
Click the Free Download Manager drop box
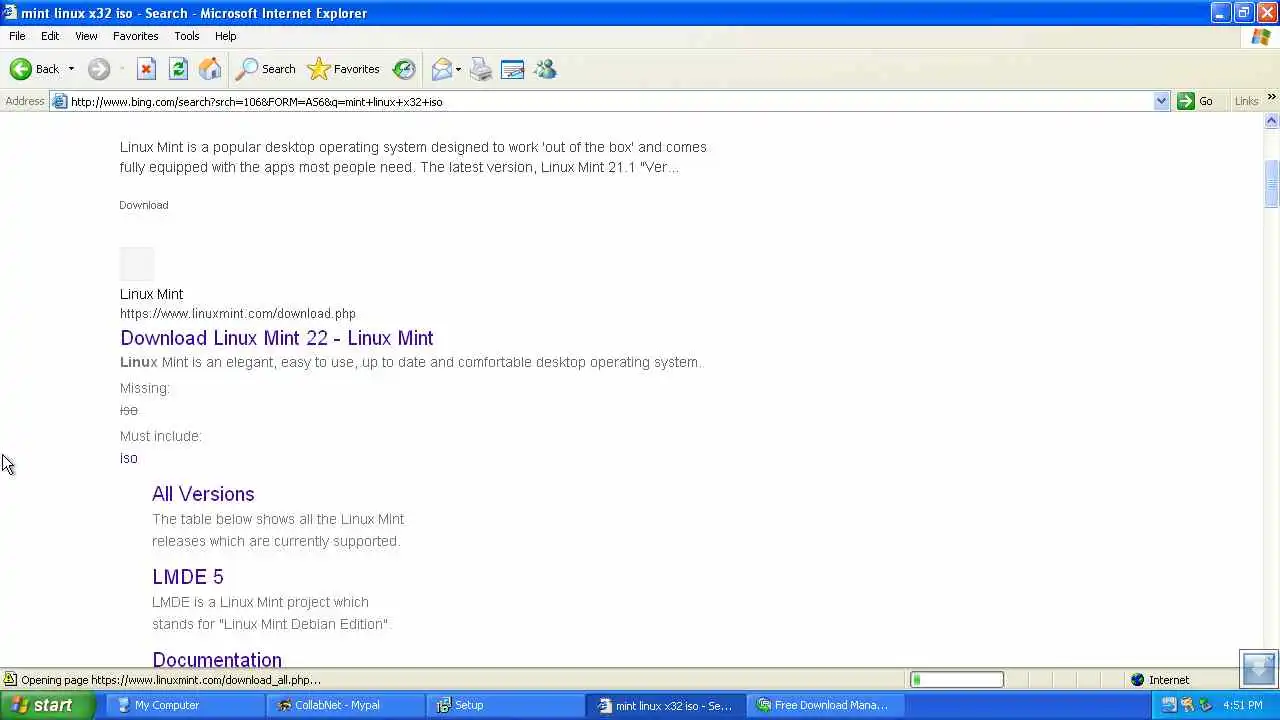(1258, 668)
